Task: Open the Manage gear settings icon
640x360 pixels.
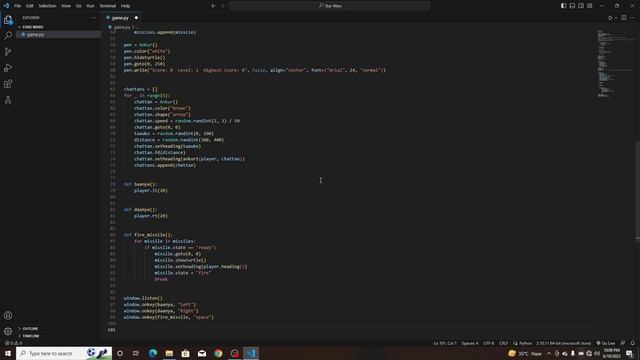Action: [8, 331]
